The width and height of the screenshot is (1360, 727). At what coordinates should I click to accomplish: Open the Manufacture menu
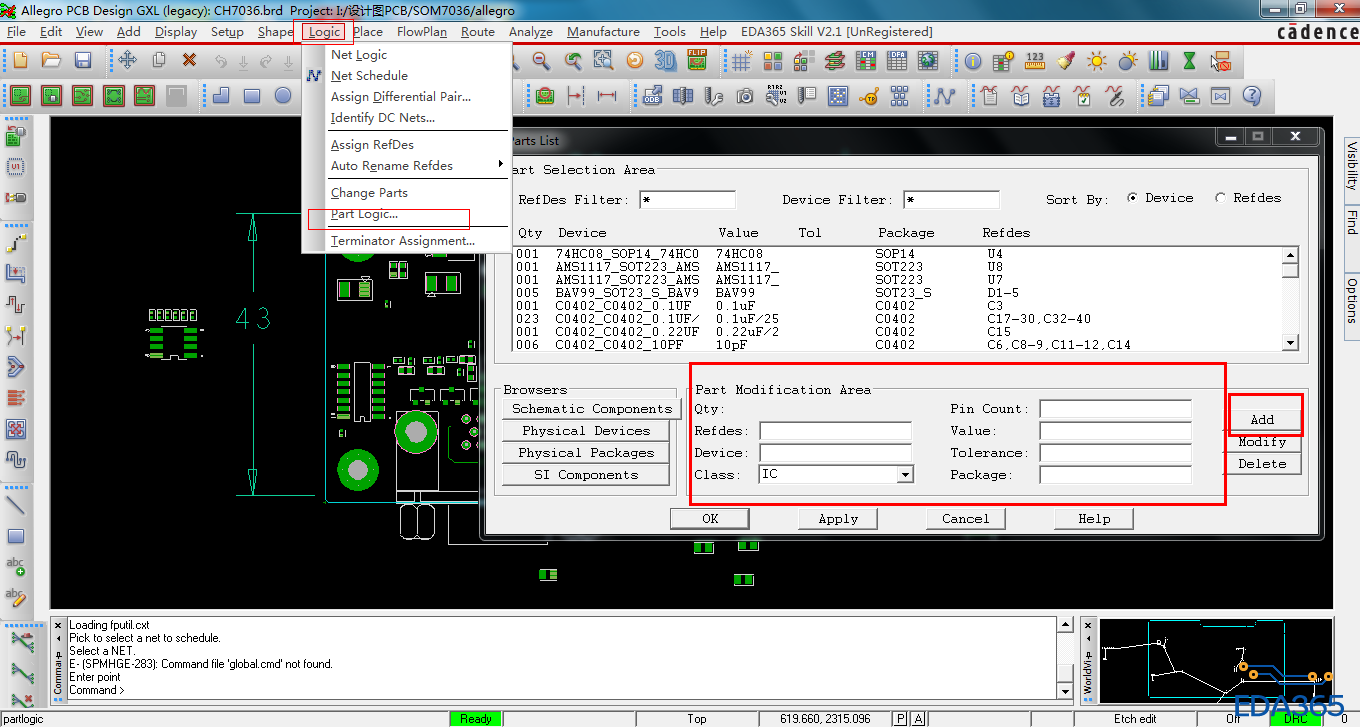coord(603,32)
